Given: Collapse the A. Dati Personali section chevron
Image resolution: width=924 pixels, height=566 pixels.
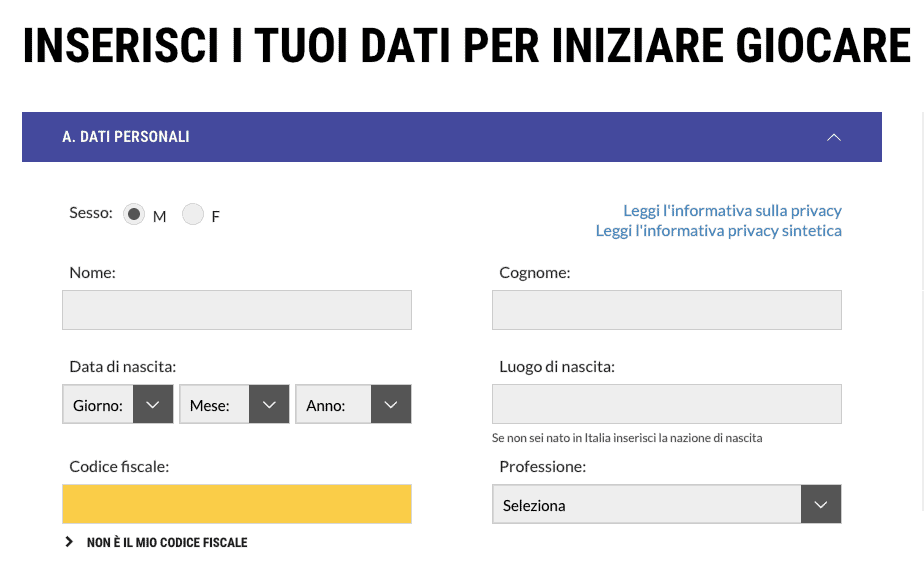Looking at the screenshot, I should [x=833, y=137].
